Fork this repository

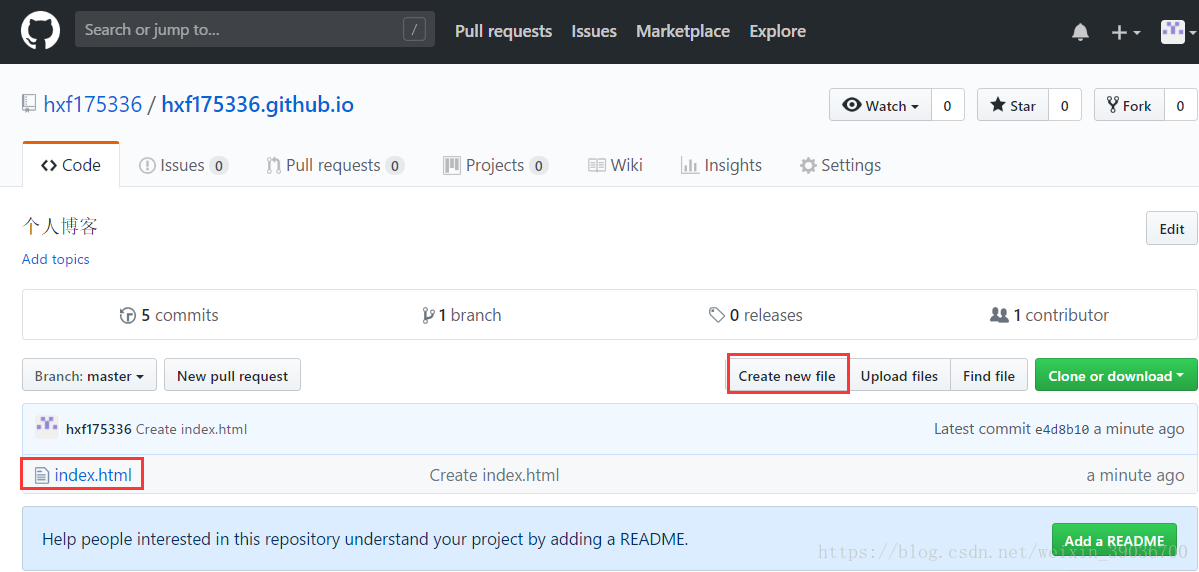(x=1129, y=106)
